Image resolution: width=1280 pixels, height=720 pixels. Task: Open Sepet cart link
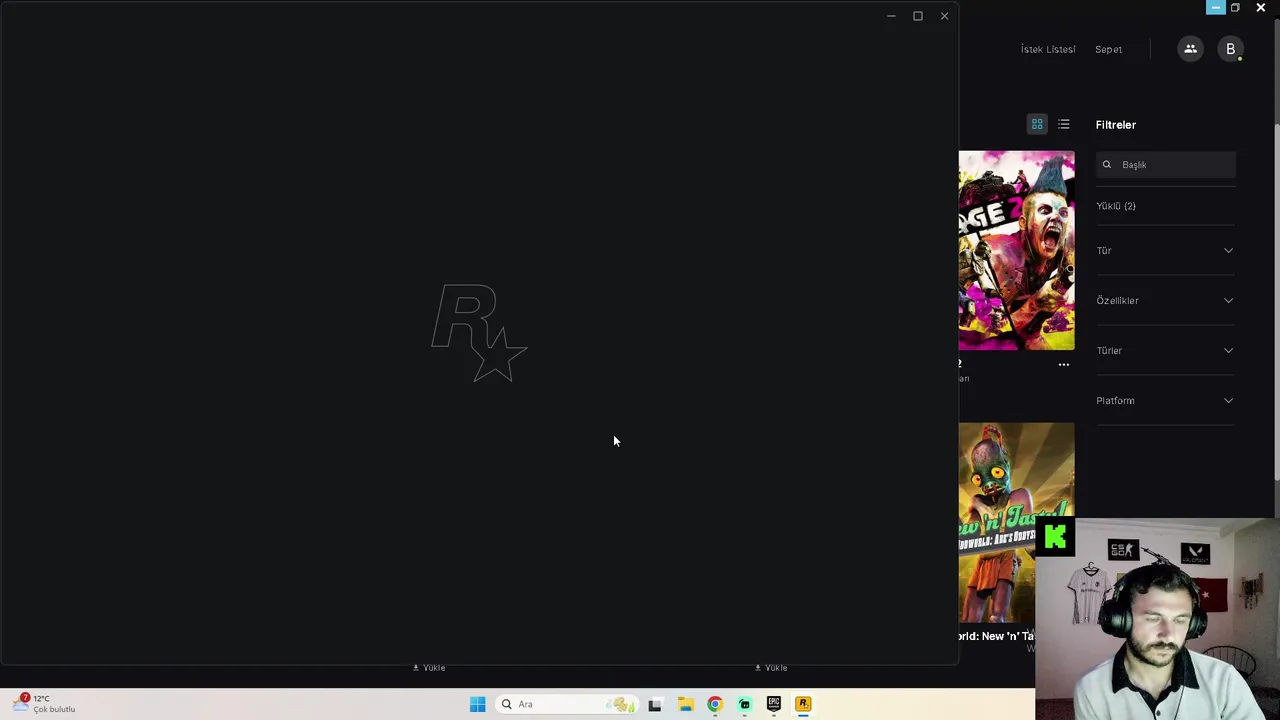pos(1108,49)
